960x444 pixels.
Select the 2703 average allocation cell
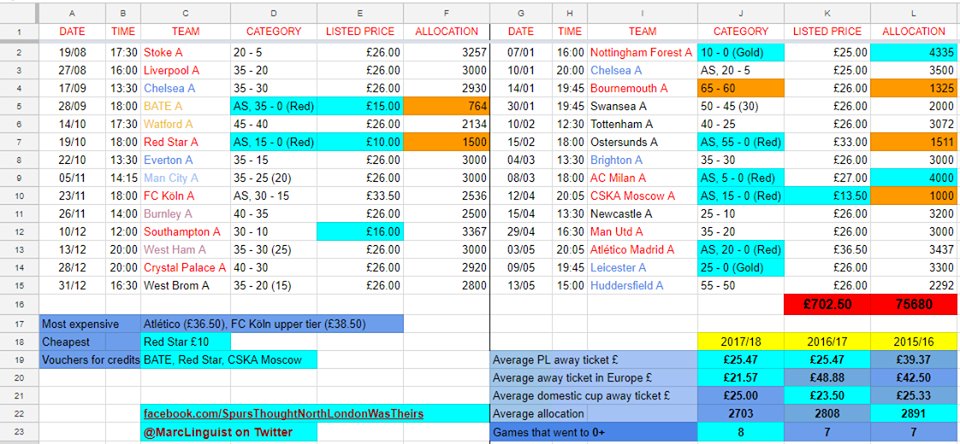click(741, 413)
